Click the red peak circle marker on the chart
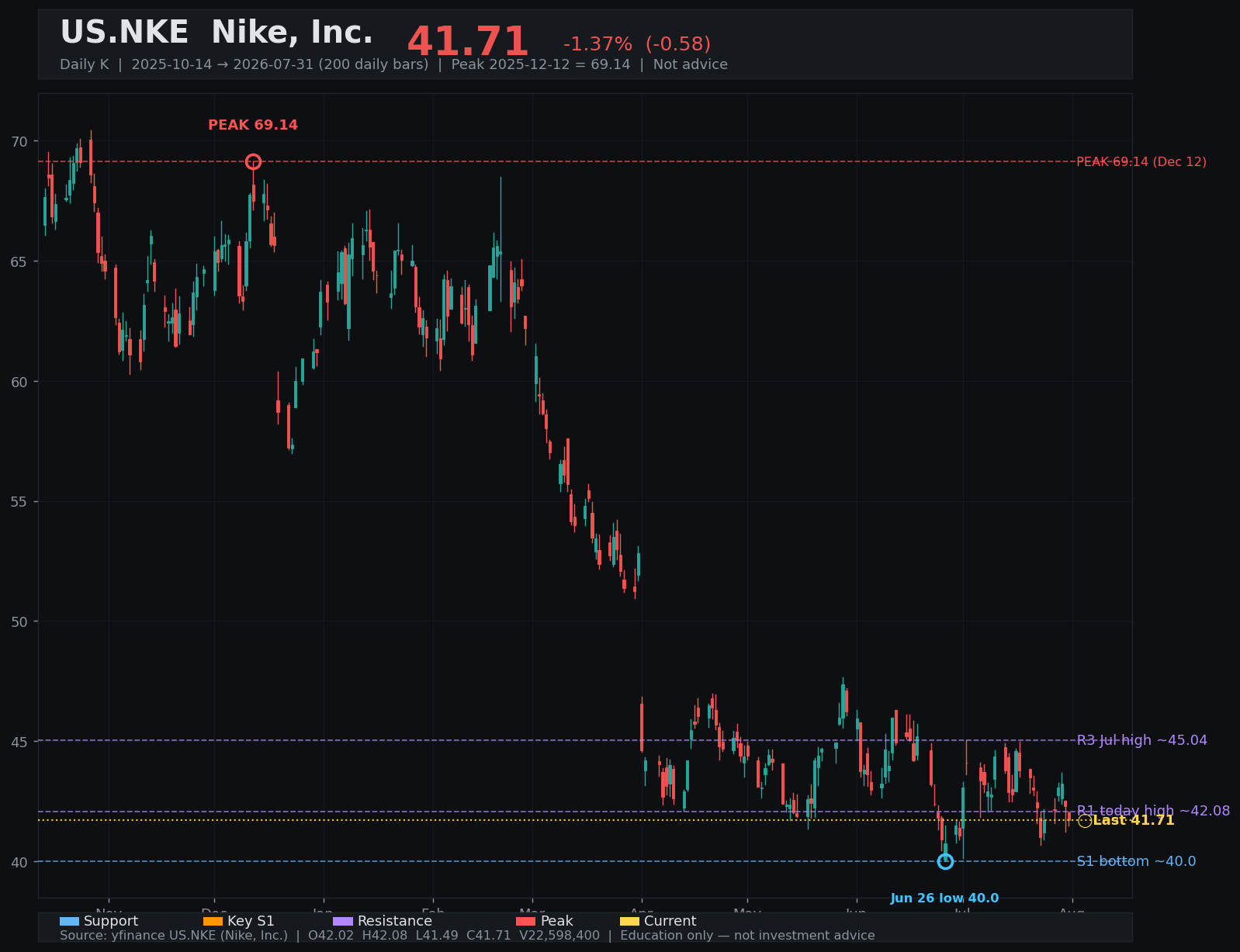1240x952 pixels. (x=253, y=161)
